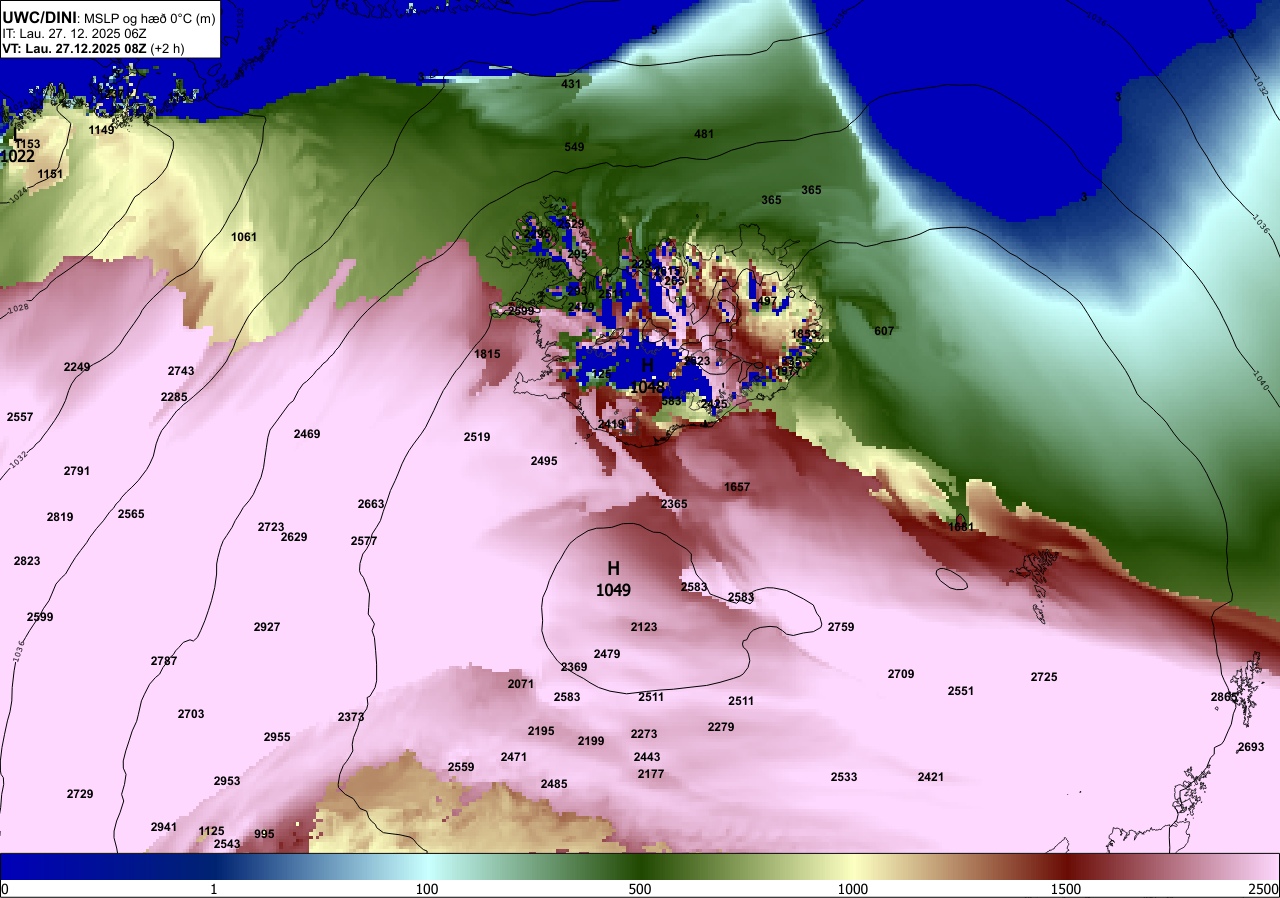Click the 2533 height value

coord(844,777)
